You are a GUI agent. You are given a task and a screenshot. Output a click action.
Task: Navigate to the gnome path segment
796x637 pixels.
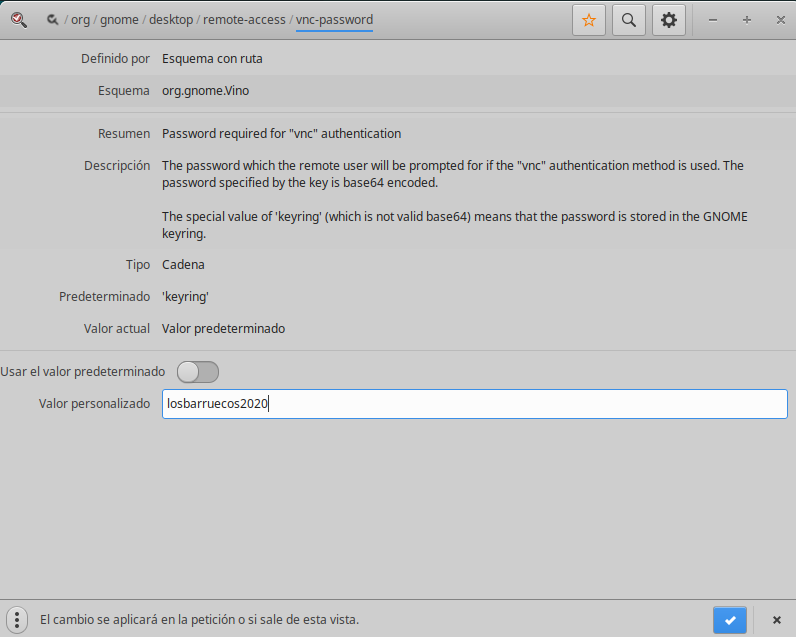point(119,20)
